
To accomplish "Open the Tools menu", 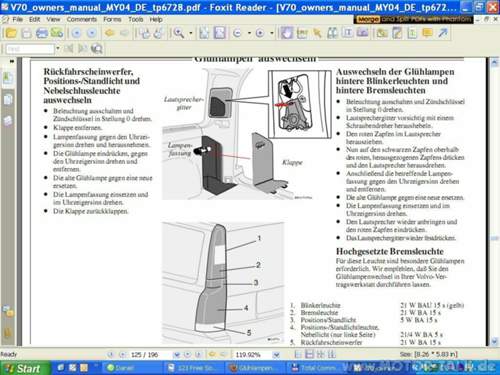I will point(136,19).
